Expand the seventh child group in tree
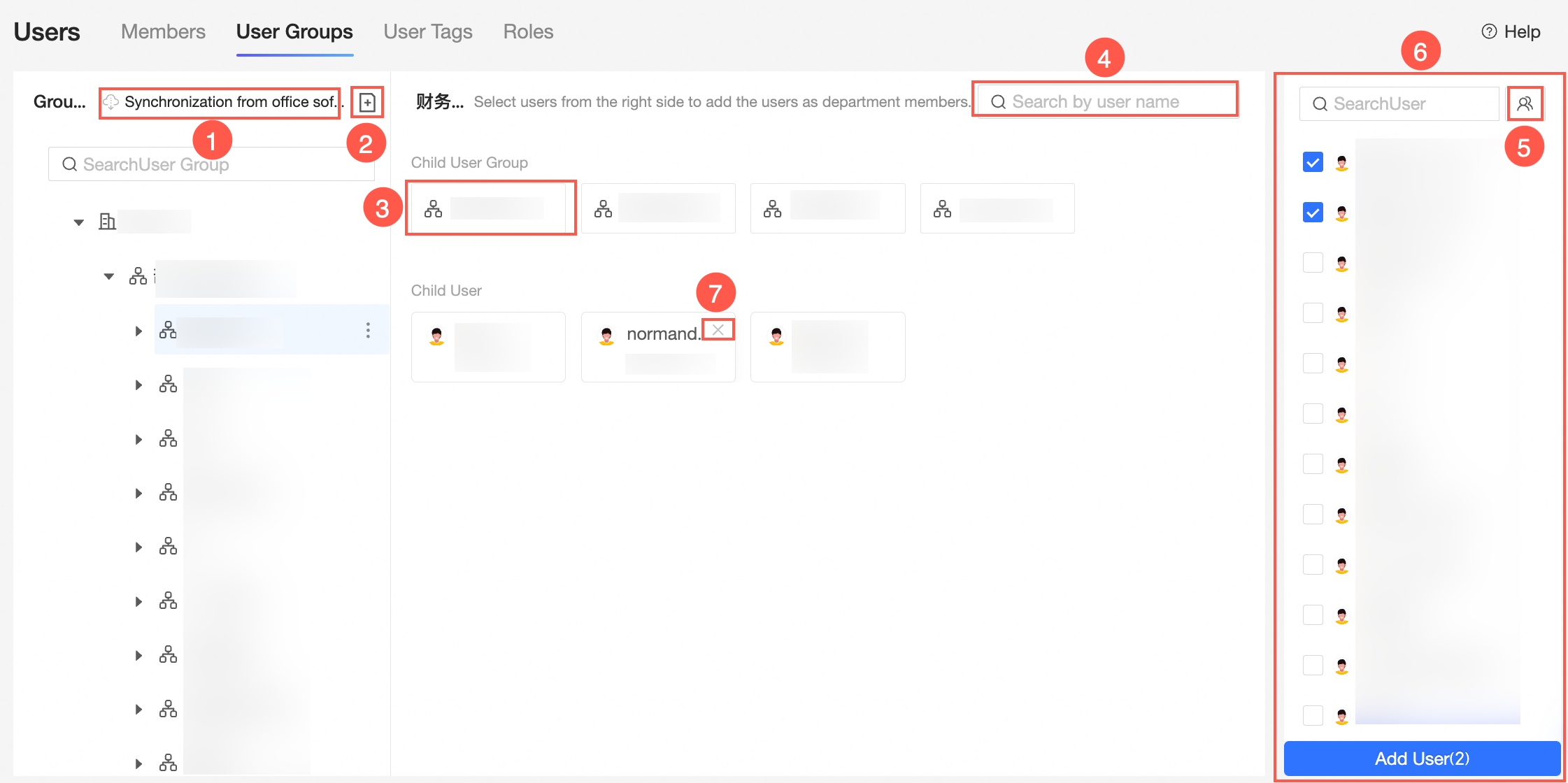This screenshot has height=783, width=1568. (138, 655)
